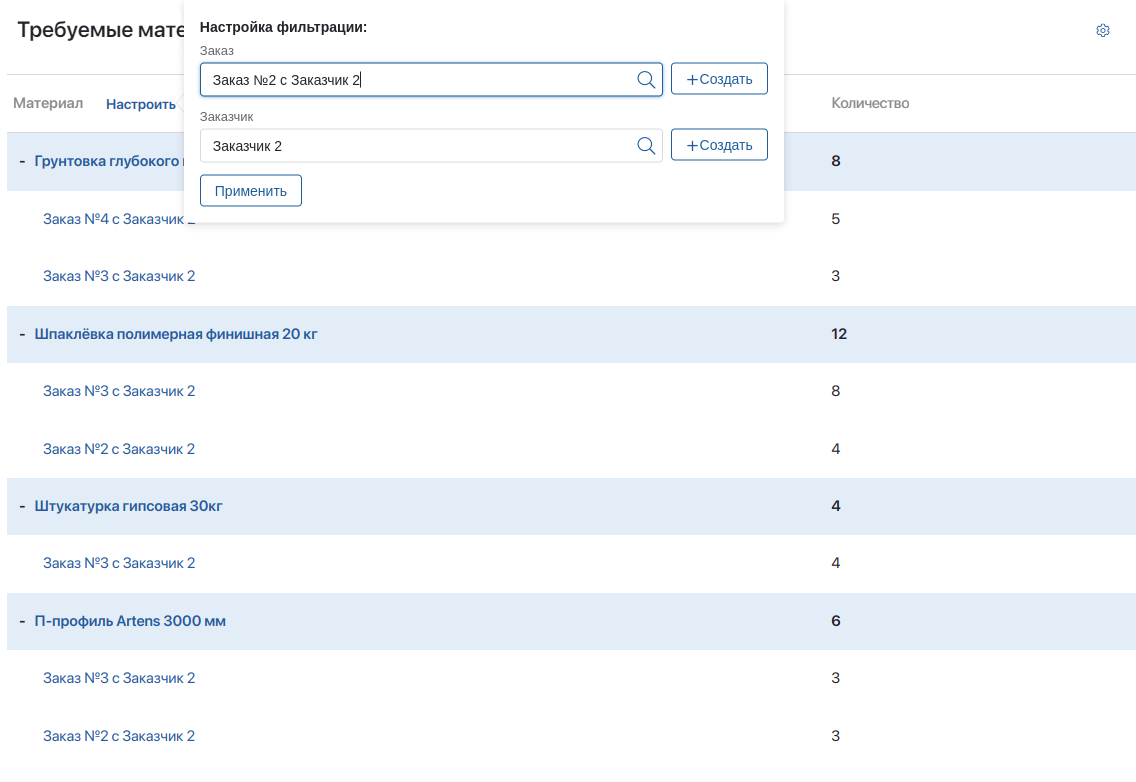1136x782 pixels.
Task: Click the search magnifier in Заказ field
Action: coord(646,80)
